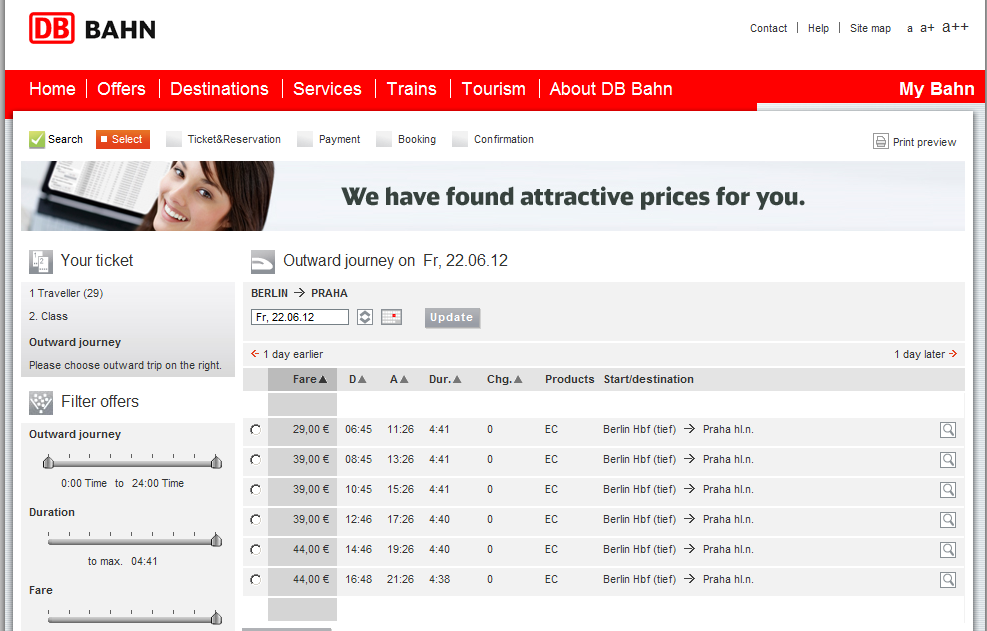
Task: Open the Offers menu
Action: click(121, 89)
